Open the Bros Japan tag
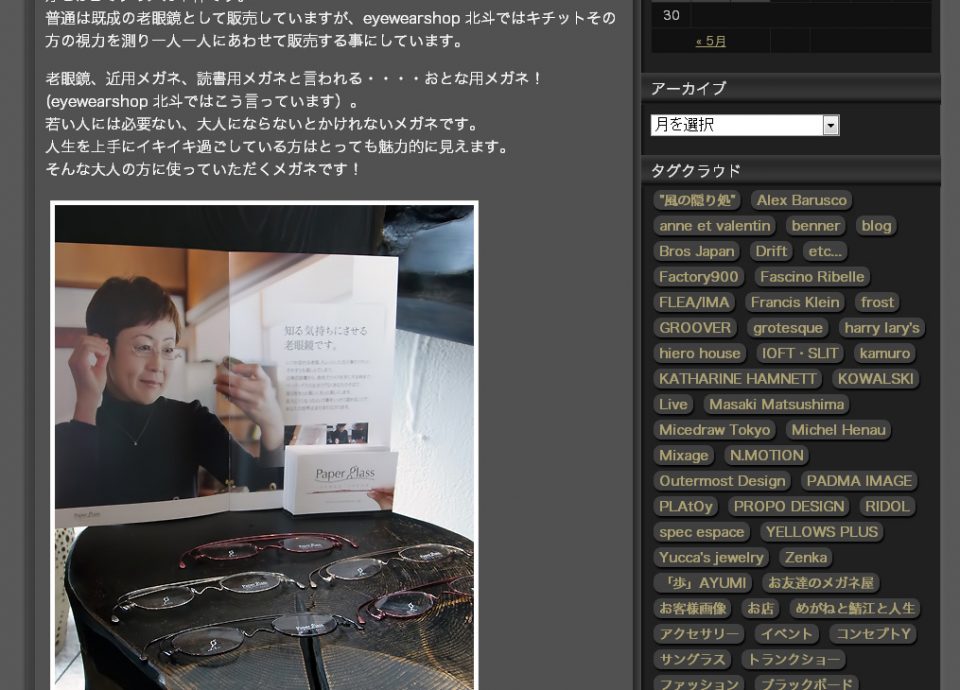The image size is (960, 690). 697,251
